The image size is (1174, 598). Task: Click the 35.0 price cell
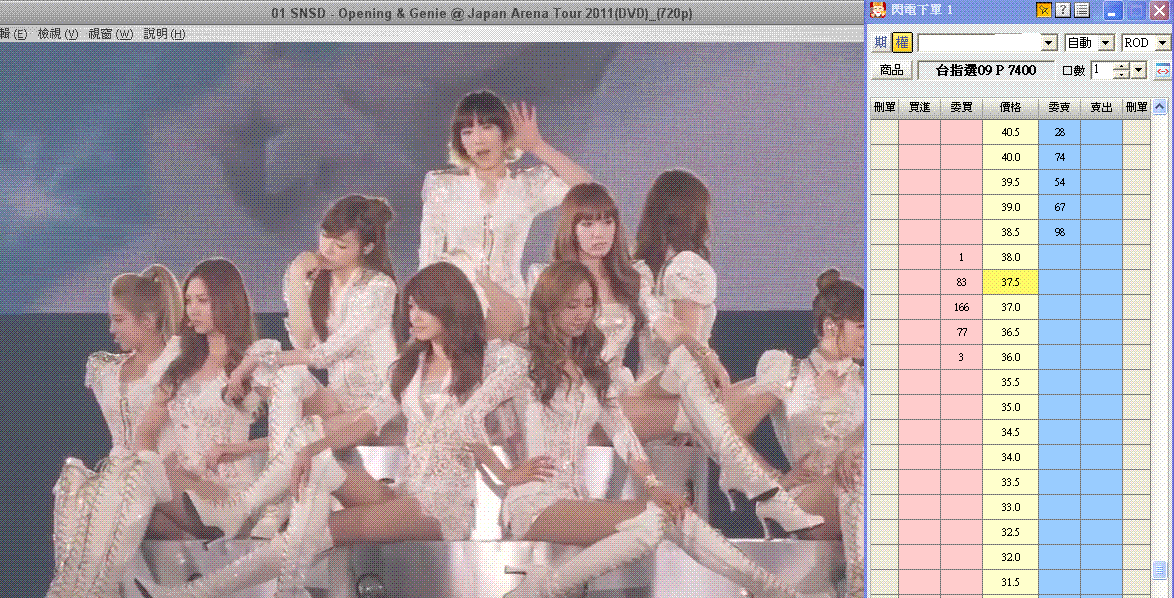pos(1010,407)
